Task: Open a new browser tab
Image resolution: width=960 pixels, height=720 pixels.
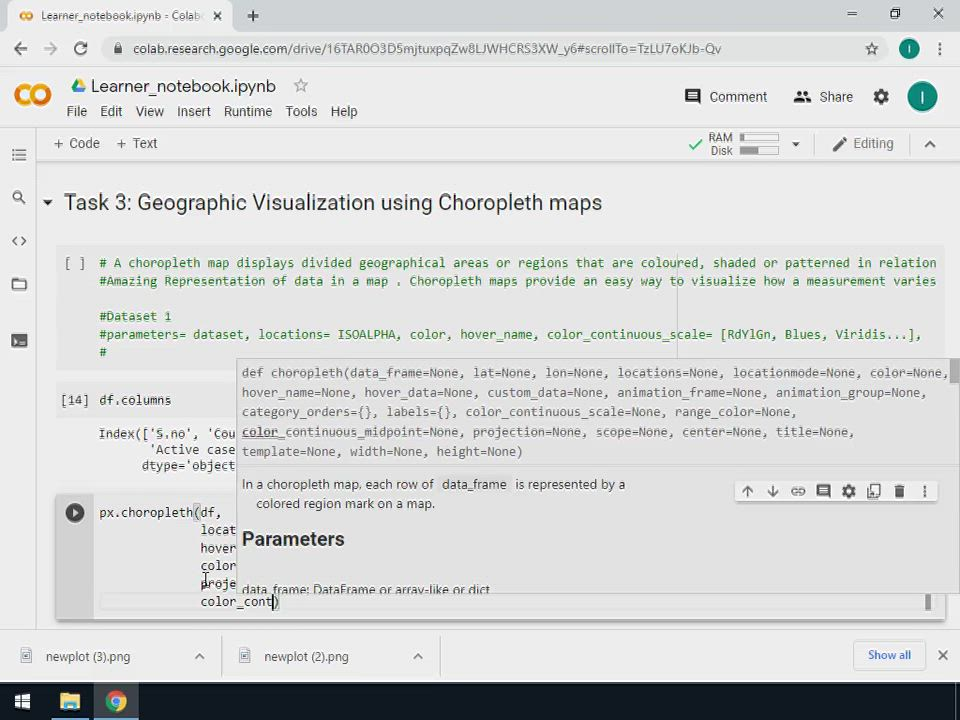Action: click(x=253, y=17)
